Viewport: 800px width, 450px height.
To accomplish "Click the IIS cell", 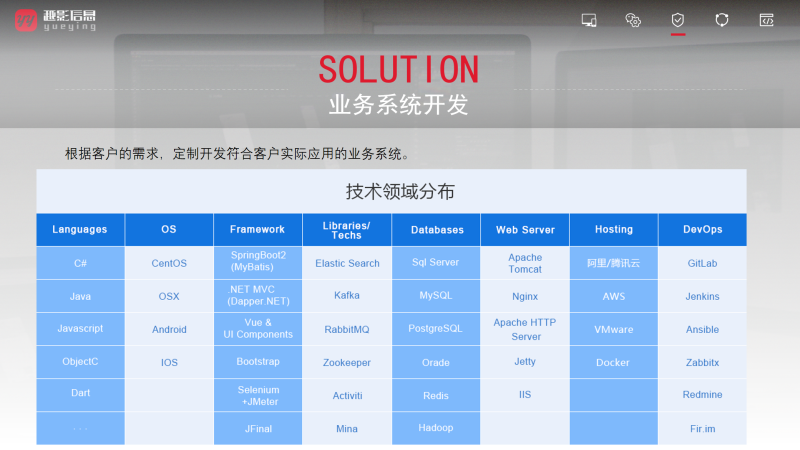I will point(525,395).
